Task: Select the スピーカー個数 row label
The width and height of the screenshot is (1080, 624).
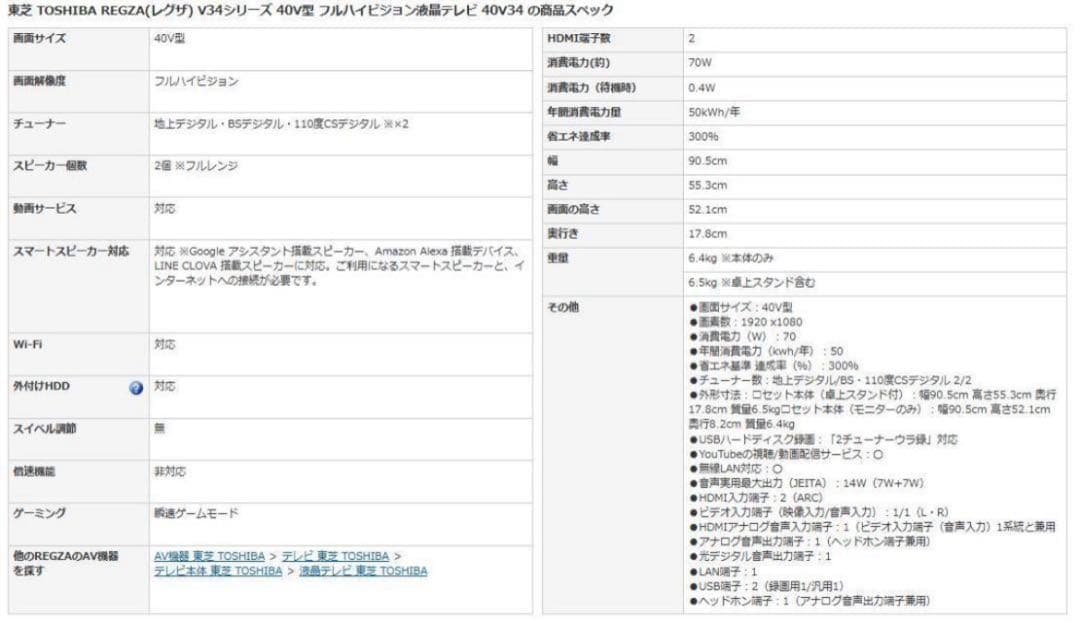Action: 50,166
